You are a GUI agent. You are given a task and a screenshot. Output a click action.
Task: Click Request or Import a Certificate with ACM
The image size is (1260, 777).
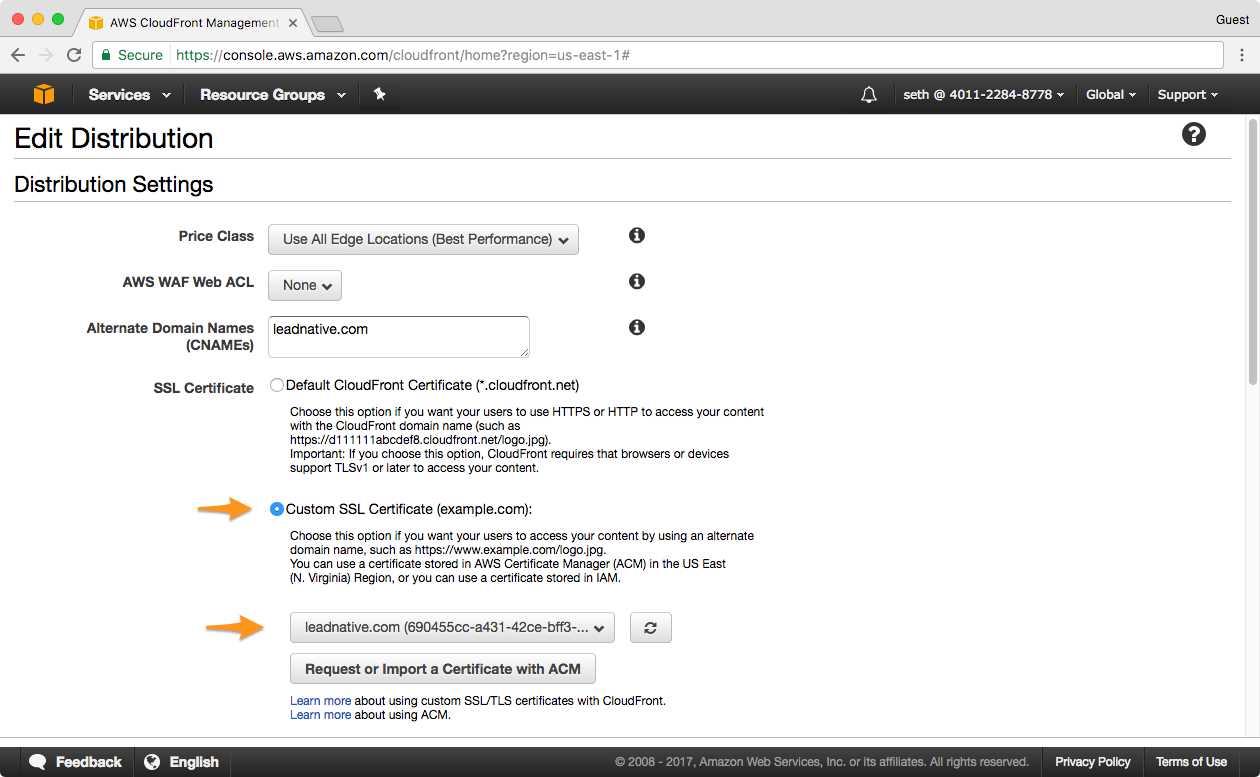[442, 669]
